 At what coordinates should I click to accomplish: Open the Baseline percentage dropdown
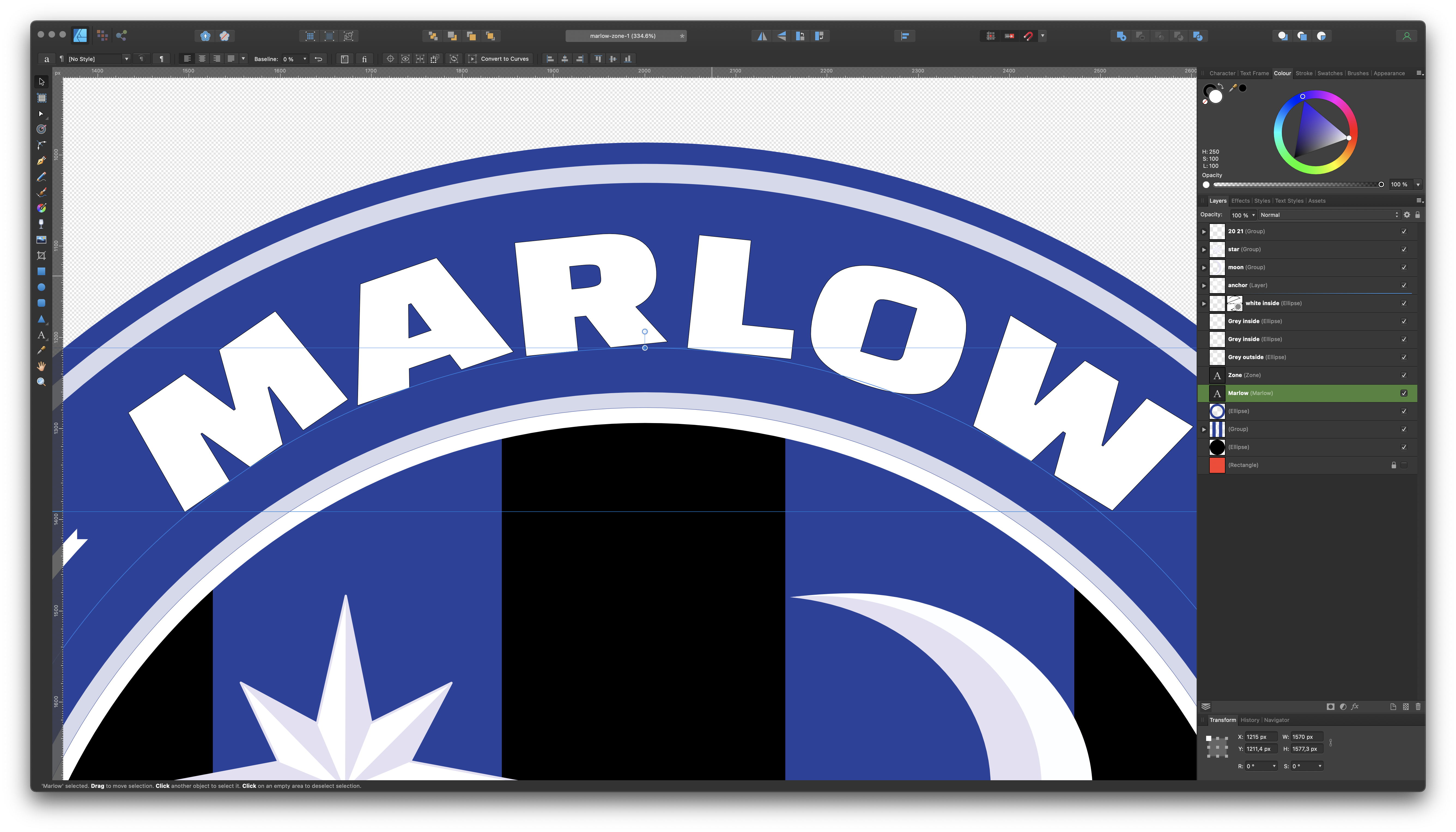click(305, 59)
